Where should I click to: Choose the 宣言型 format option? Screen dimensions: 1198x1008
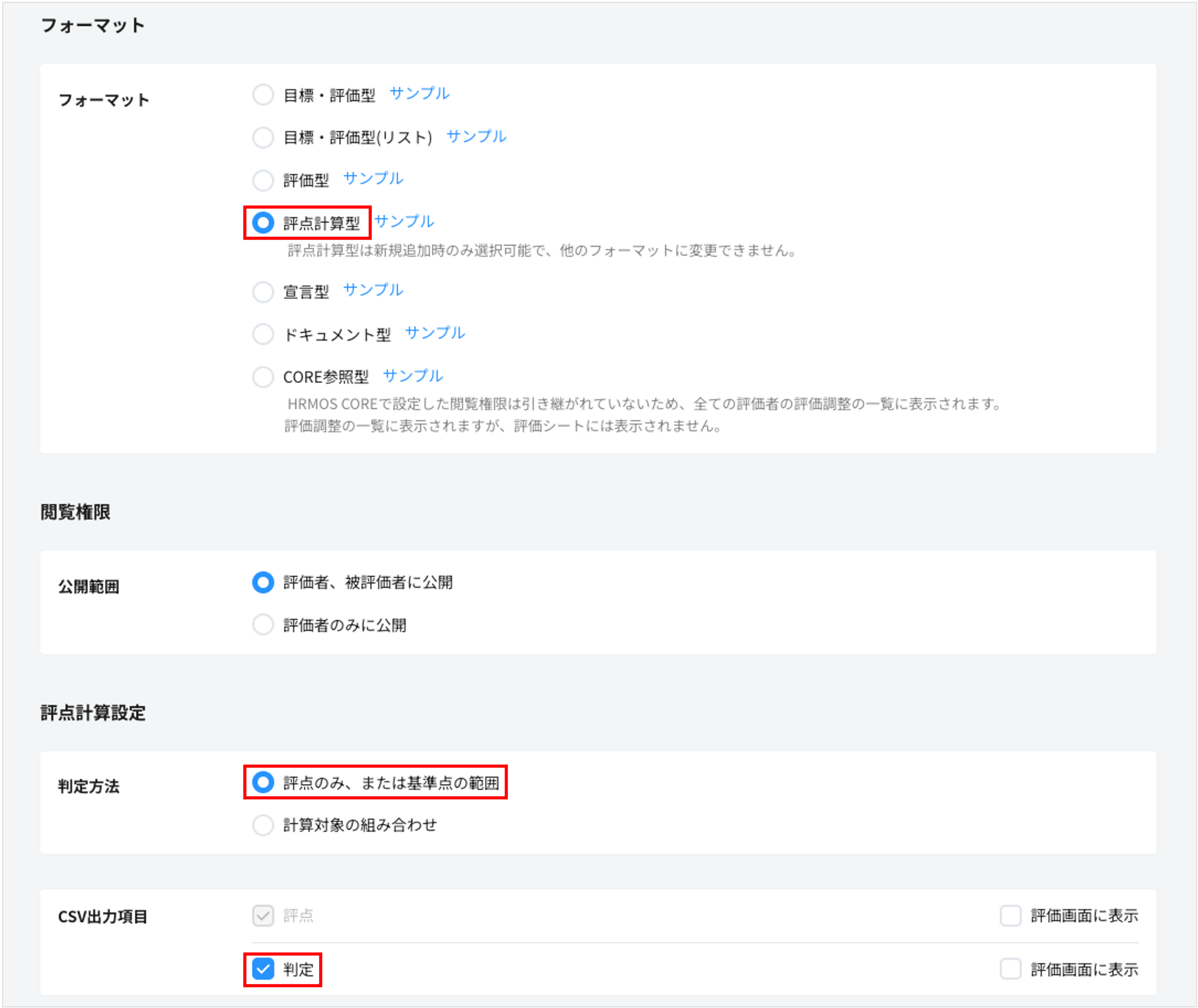pyautogui.click(x=263, y=292)
